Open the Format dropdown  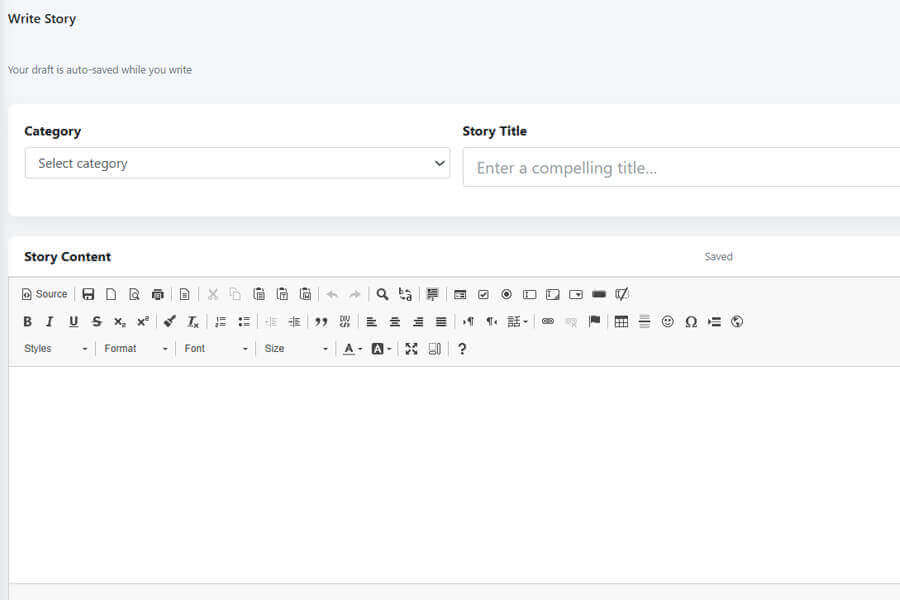tap(135, 348)
